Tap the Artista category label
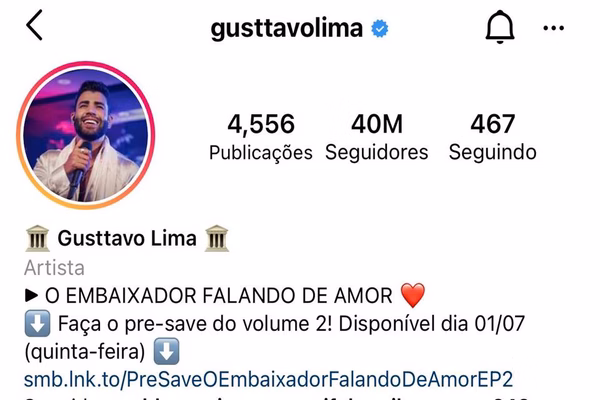The height and width of the screenshot is (400, 600). [x=54, y=268]
